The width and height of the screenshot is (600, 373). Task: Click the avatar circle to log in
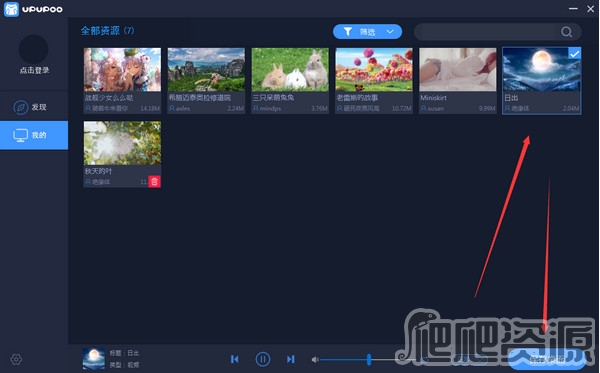(x=34, y=49)
